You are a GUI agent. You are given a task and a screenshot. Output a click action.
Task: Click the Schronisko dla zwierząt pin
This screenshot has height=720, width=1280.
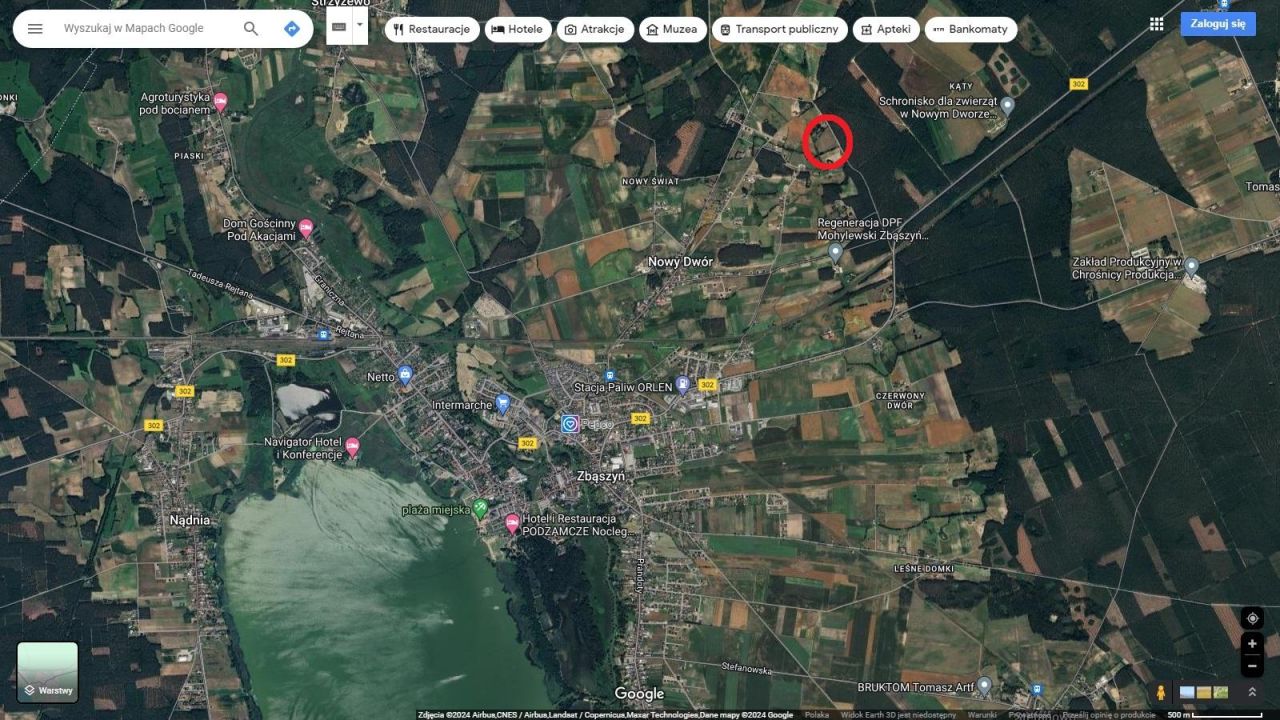pos(1008,106)
